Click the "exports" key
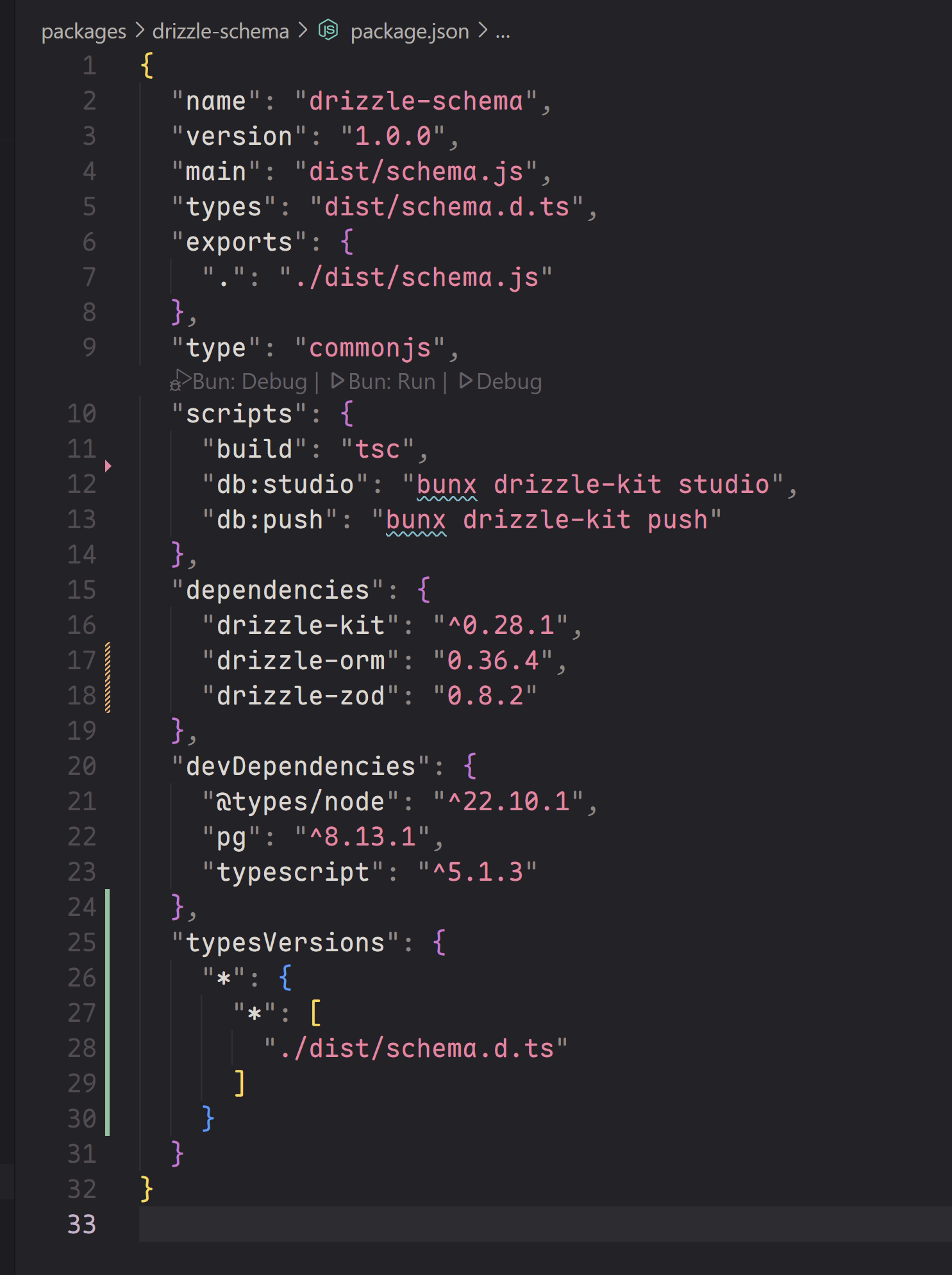The height and width of the screenshot is (1275, 952). [239, 242]
